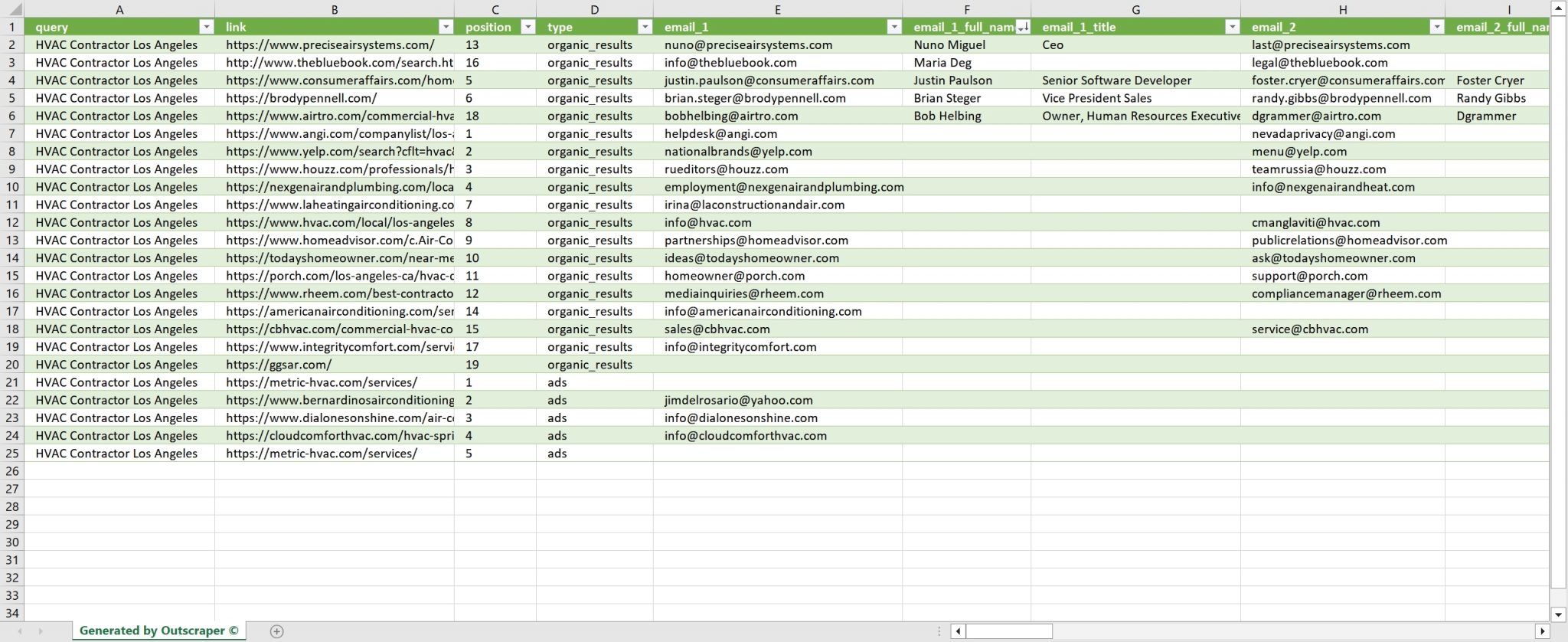Select service@cbhvac.com cell
The height and width of the screenshot is (642, 1568).
pos(1343,329)
